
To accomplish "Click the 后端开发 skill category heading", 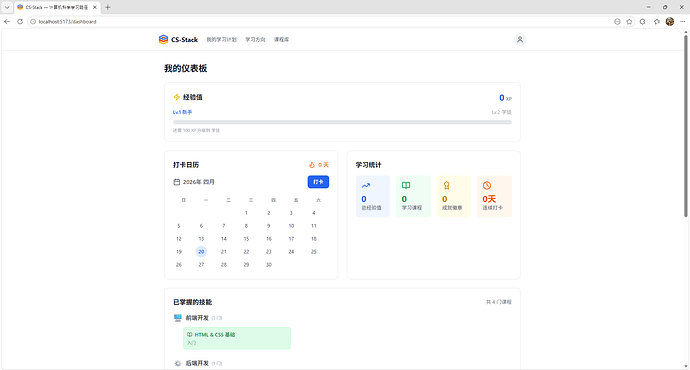I will click(197, 363).
